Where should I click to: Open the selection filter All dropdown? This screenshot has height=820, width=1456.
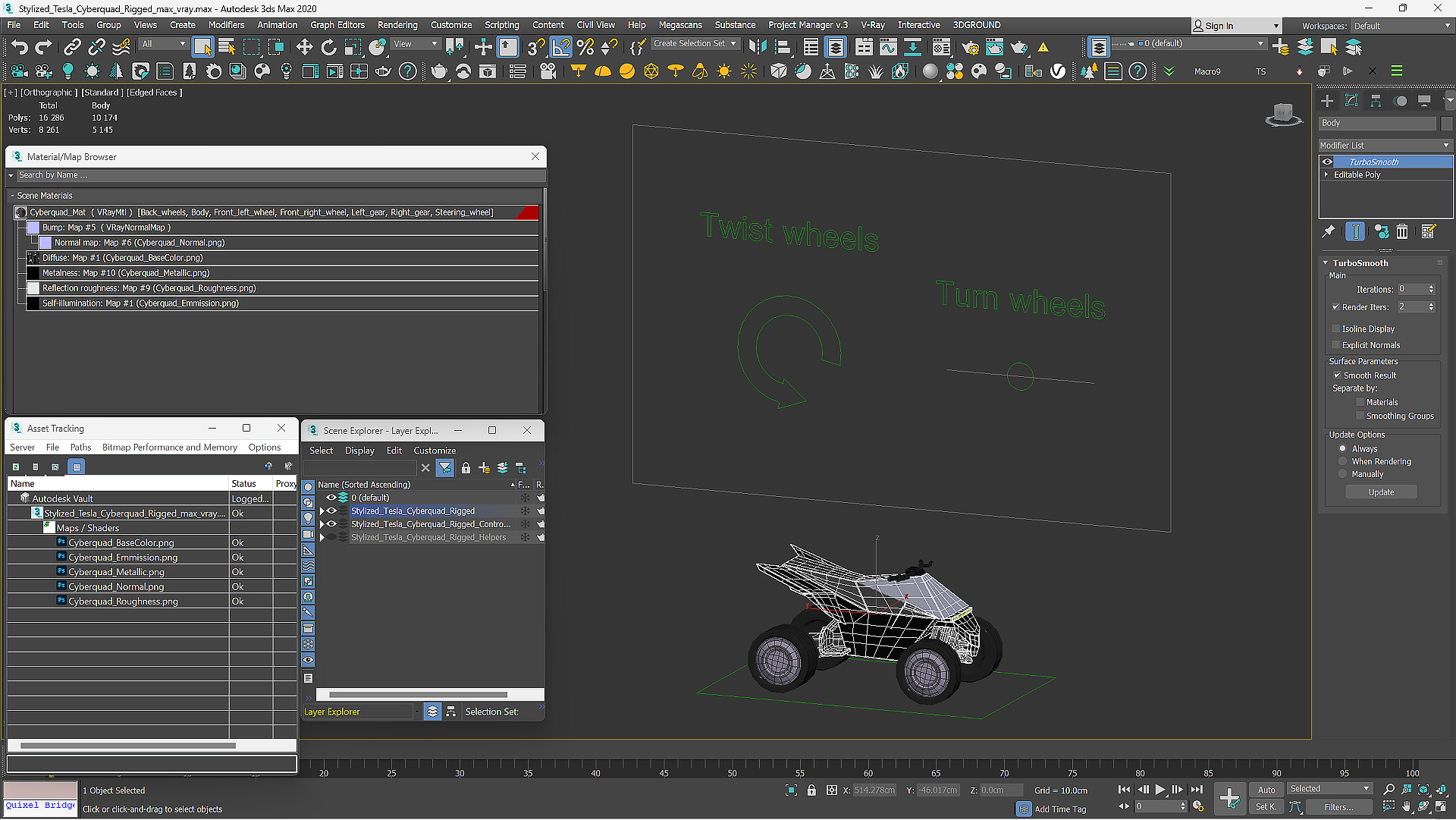point(163,44)
